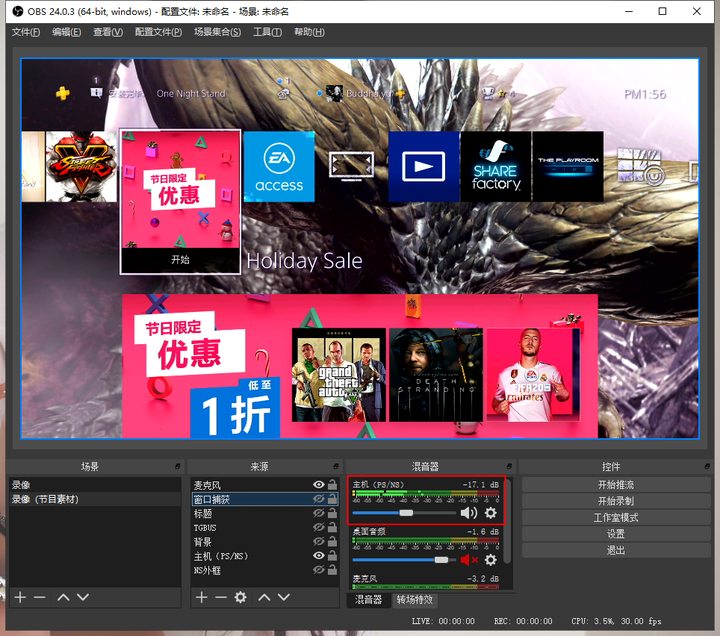Image resolution: width=720 pixels, height=636 pixels.
Task: Select the 录像 scene
Action: coord(95,484)
